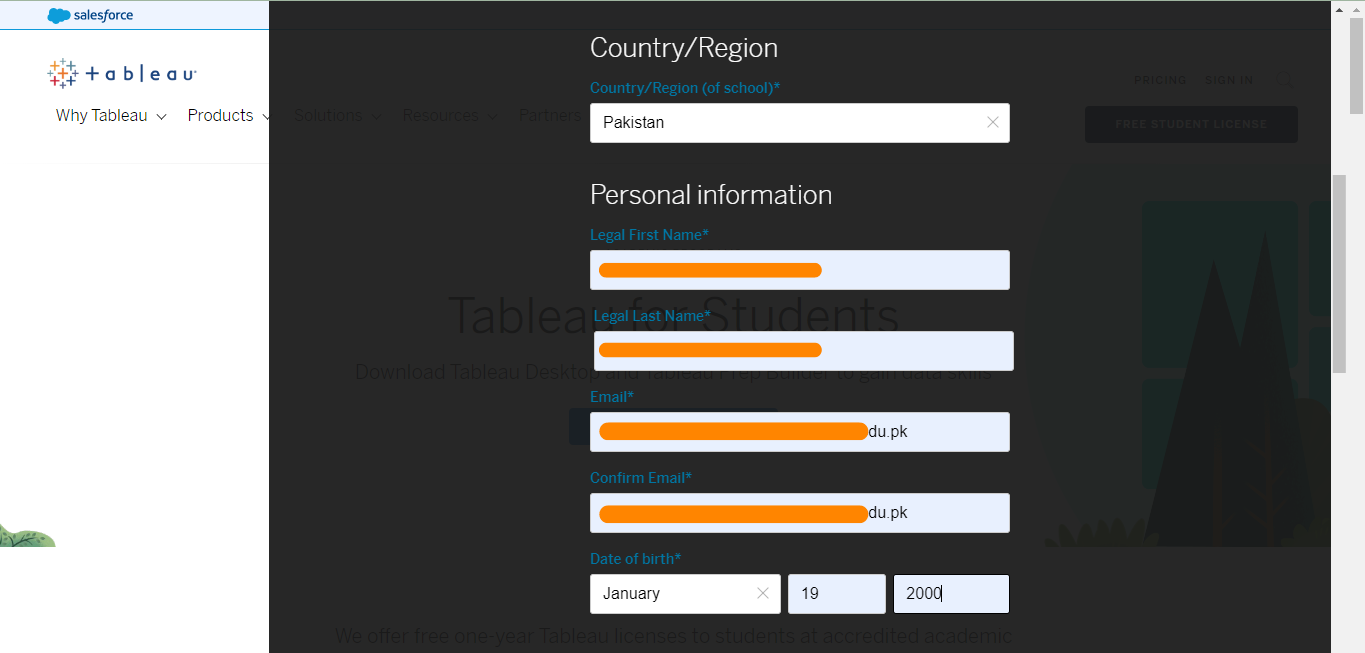Expand Why Tableau chevron arrow
The height and width of the screenshot is (653, 1365).
click(x=161, y=117)
